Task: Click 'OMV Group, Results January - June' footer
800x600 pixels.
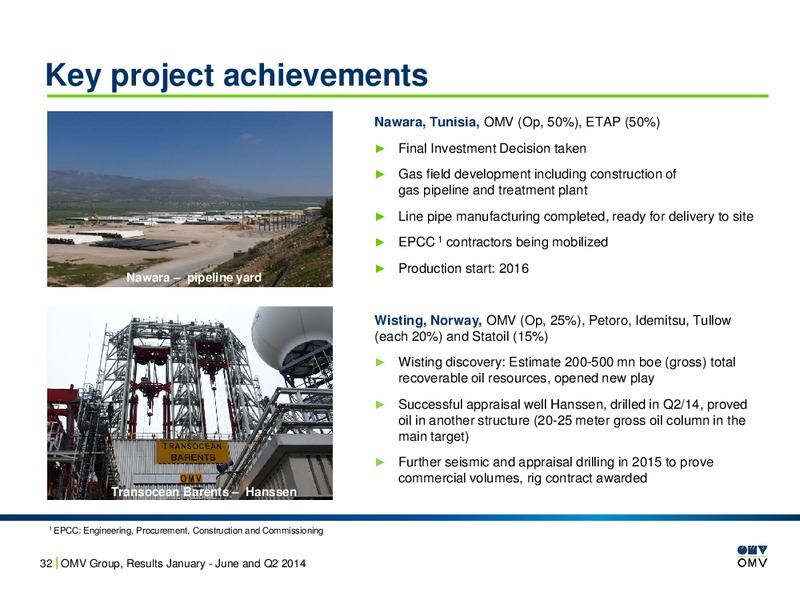Action: [x=183, y=564]
